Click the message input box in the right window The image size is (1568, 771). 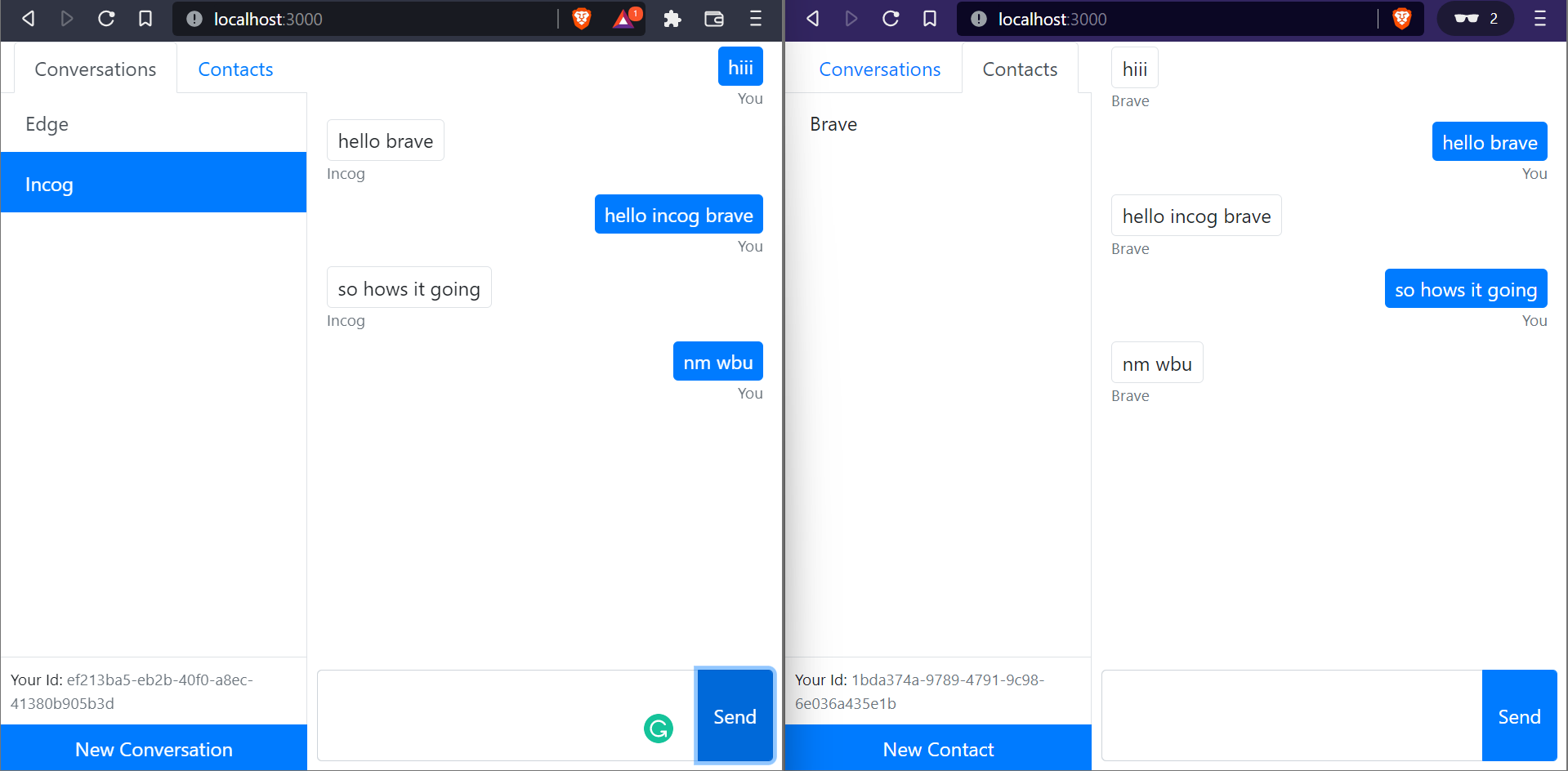(1291, 715)
